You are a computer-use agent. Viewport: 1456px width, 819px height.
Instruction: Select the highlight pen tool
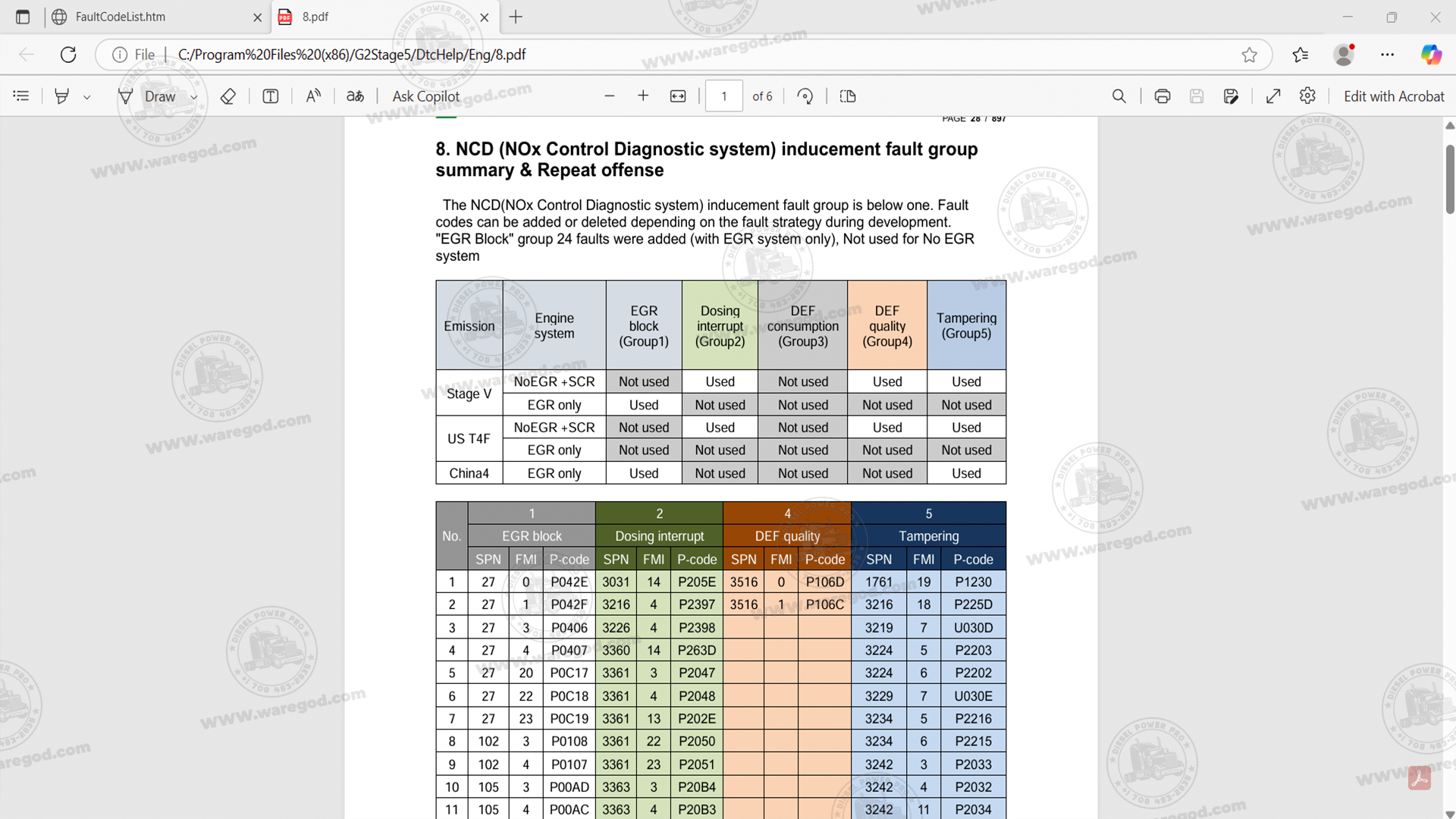point(62,96)
